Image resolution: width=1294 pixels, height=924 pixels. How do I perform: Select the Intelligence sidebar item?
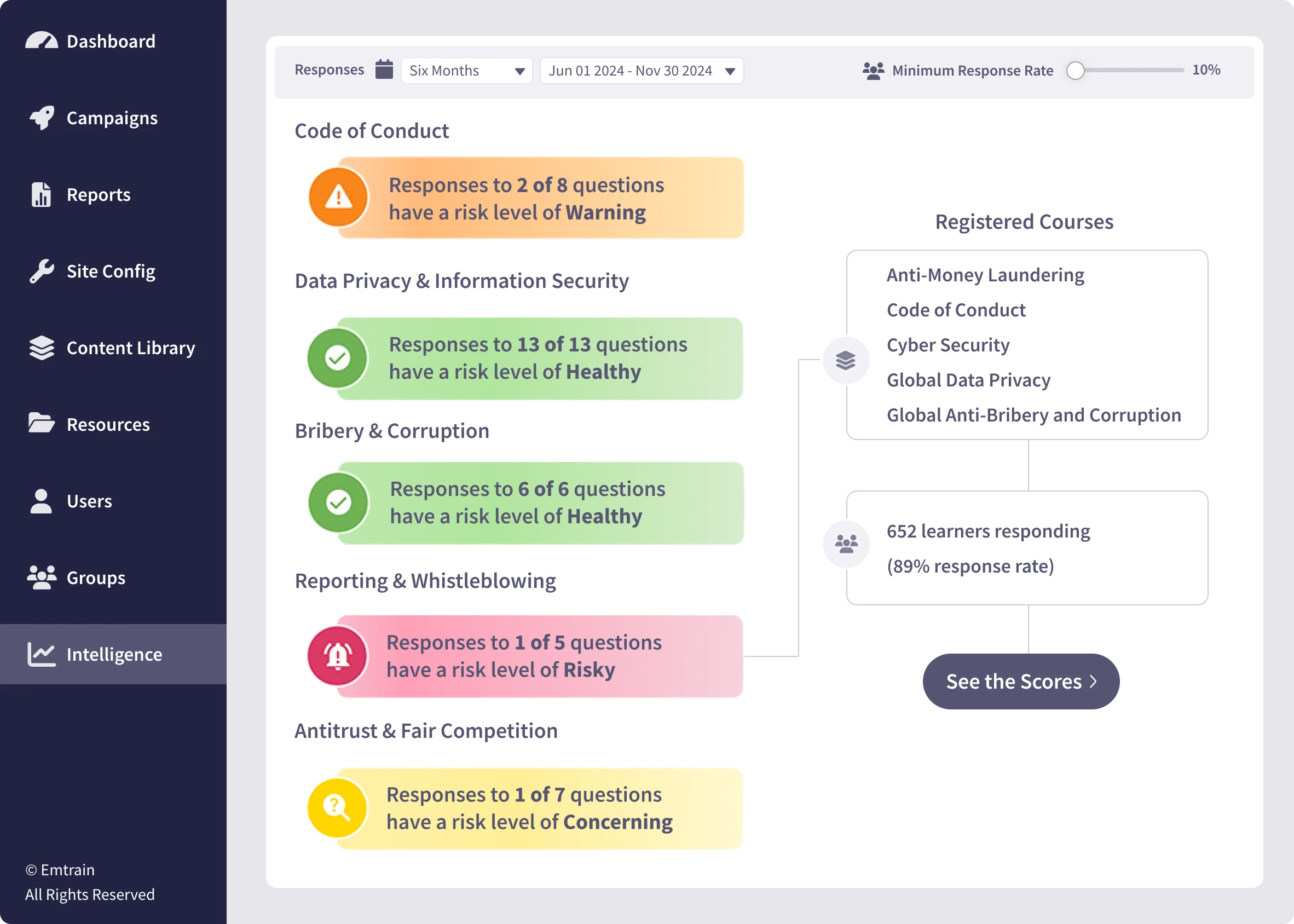coord(114,654)
